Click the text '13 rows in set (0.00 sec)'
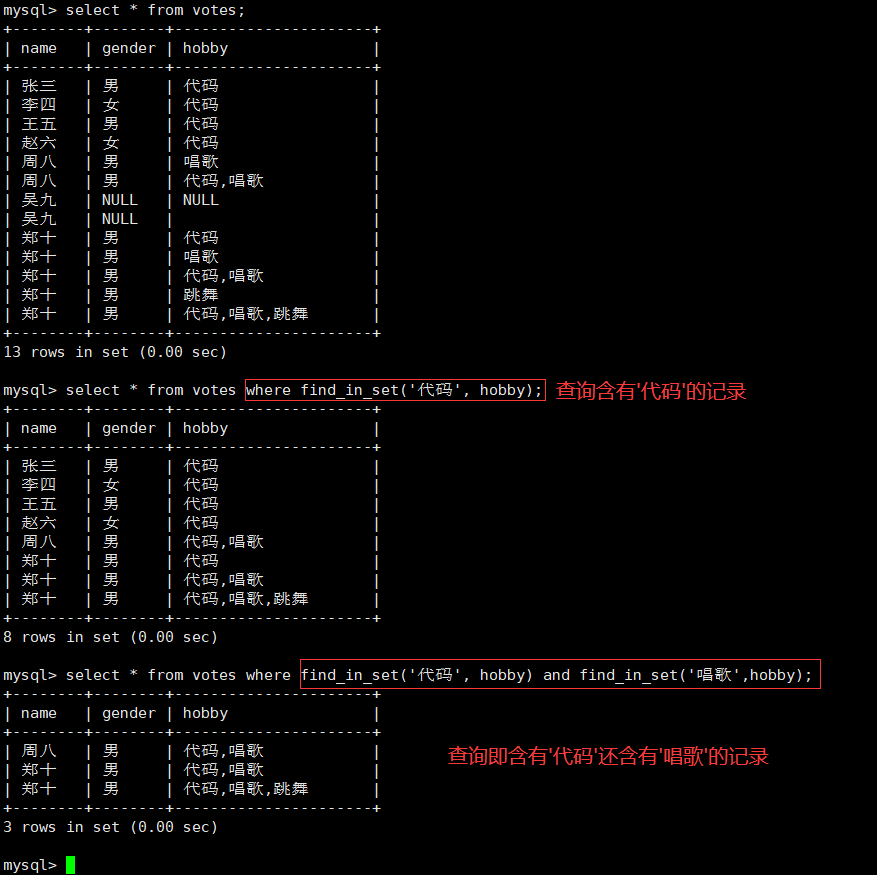The image size is (877, 875). [x=115, y=352]
